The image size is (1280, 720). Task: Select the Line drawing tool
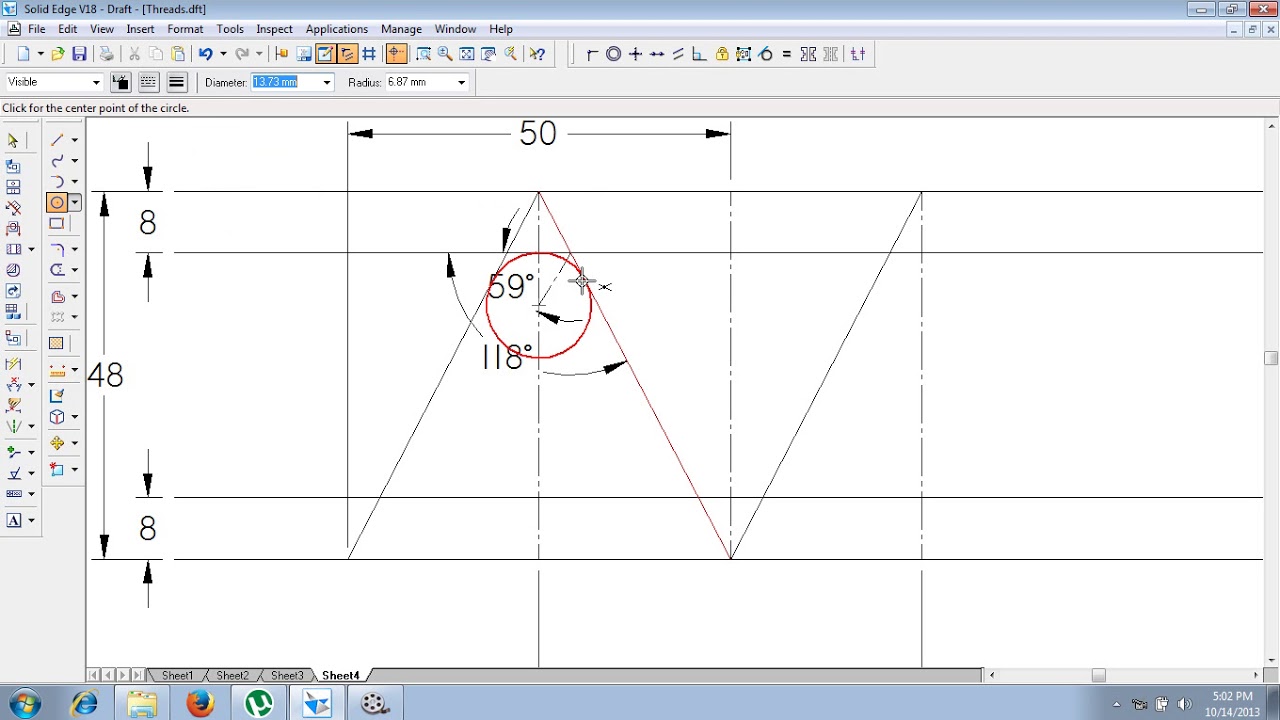(57, 140)
